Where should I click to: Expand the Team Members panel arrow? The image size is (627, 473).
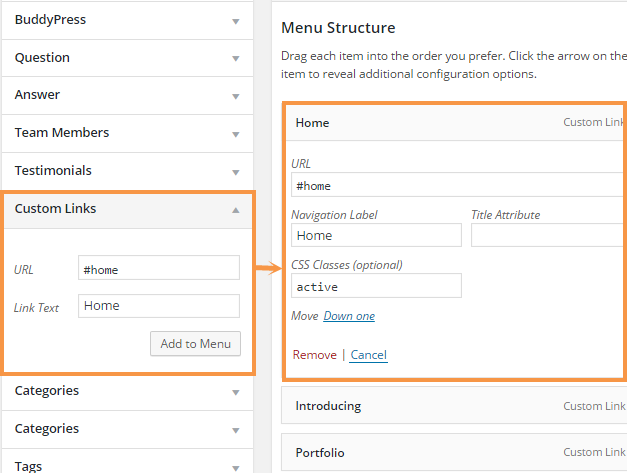pos(236,134)
